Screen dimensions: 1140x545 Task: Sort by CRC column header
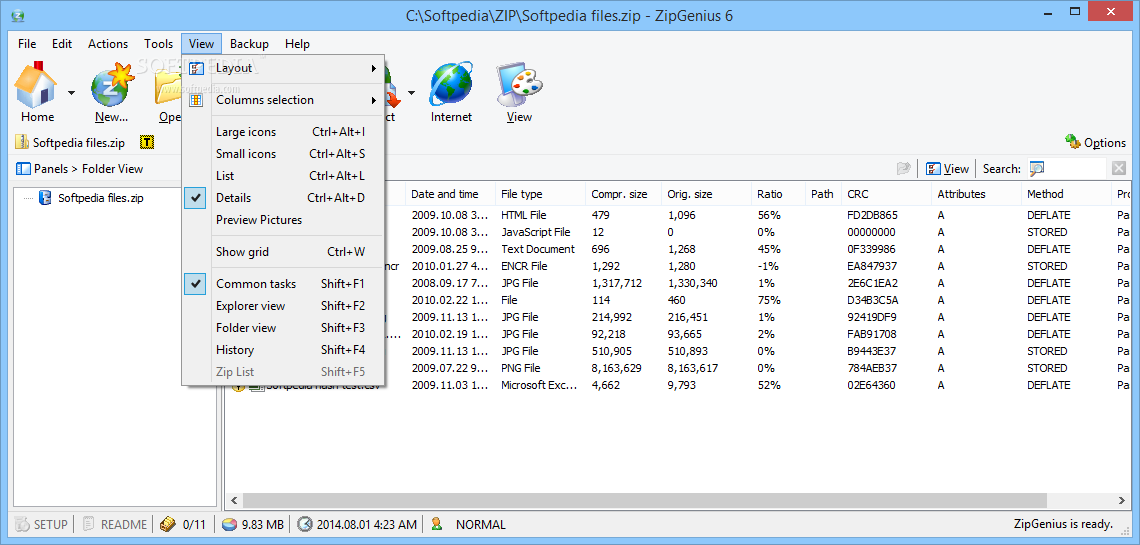pos(886,194)
